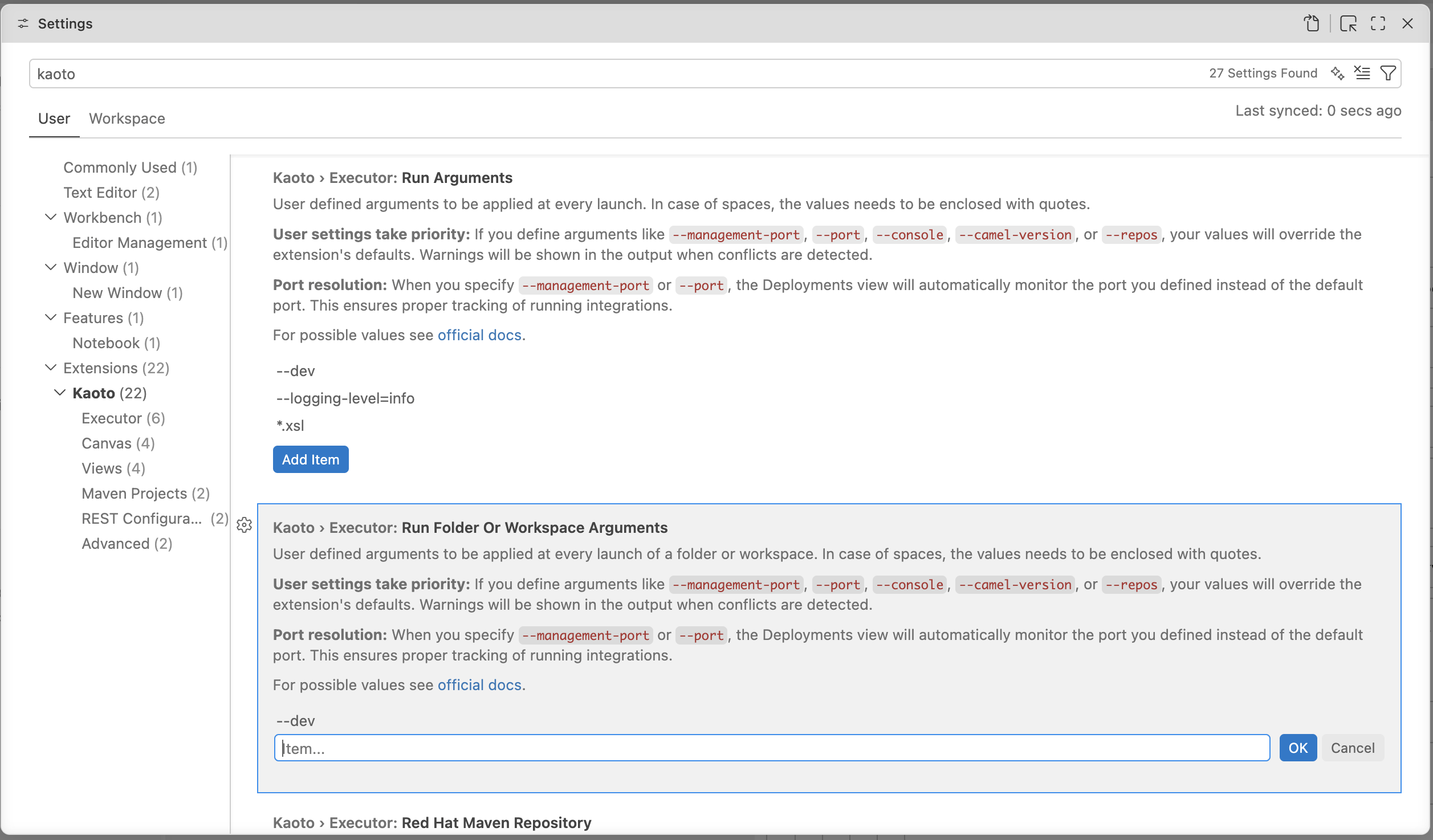Select Text Editor category
The width and height of the screenshot is (1433, 840).
coord(112,193)
